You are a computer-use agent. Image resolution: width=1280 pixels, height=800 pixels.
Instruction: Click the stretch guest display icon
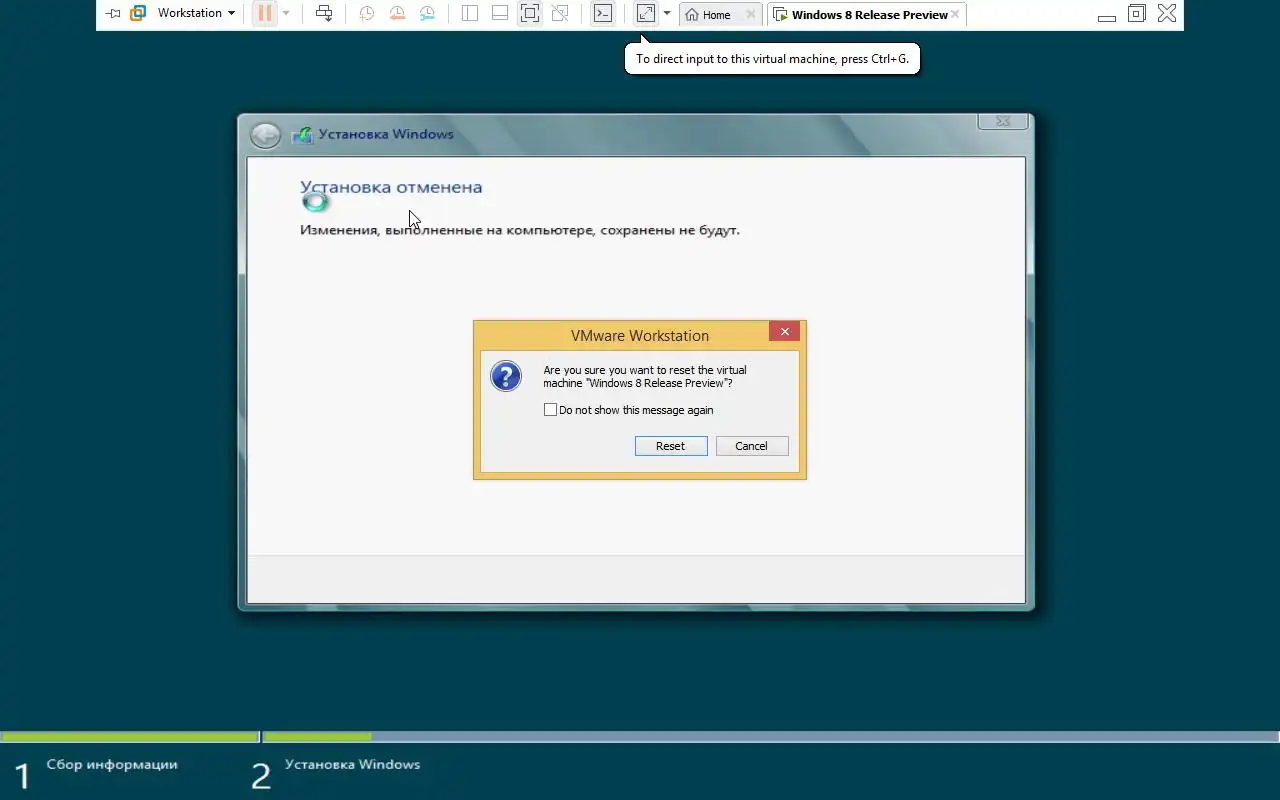646,14
